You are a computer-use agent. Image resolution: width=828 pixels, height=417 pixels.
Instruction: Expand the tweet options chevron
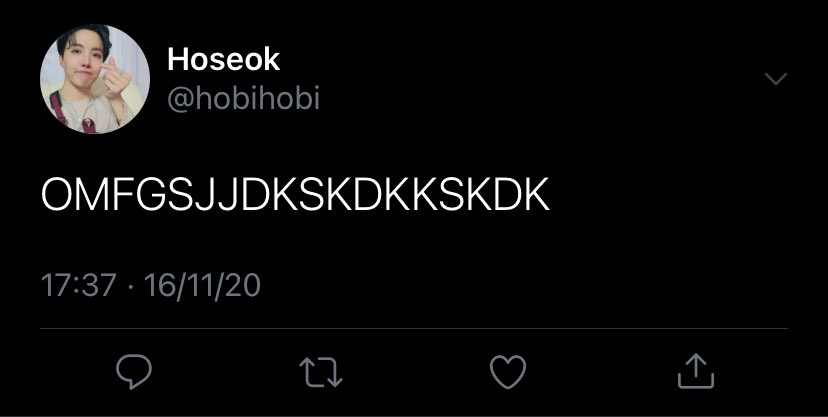(776, 79)
